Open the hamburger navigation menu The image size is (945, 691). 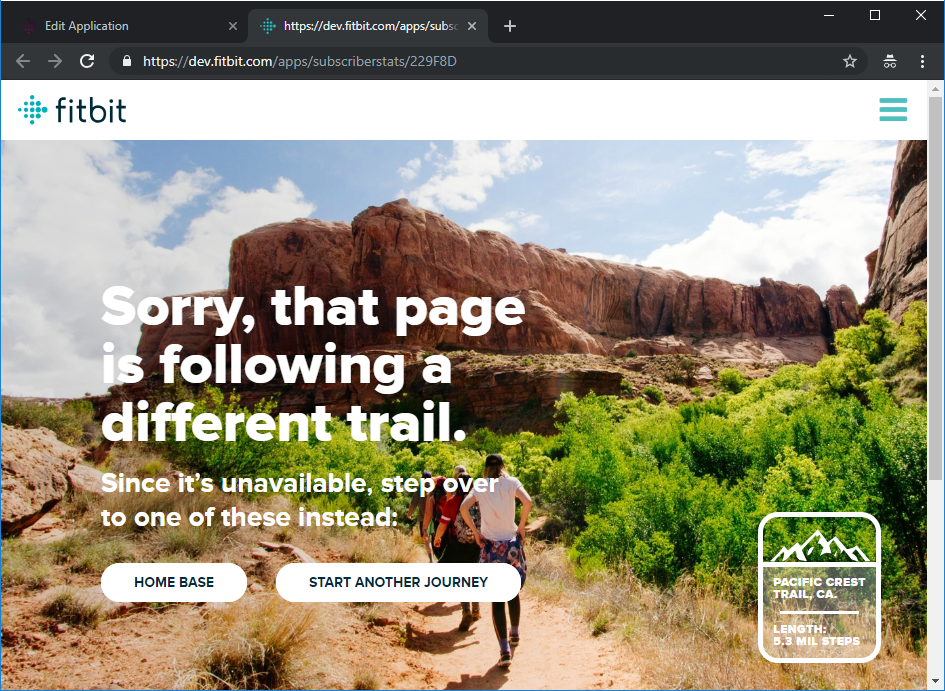click(893, 110)
